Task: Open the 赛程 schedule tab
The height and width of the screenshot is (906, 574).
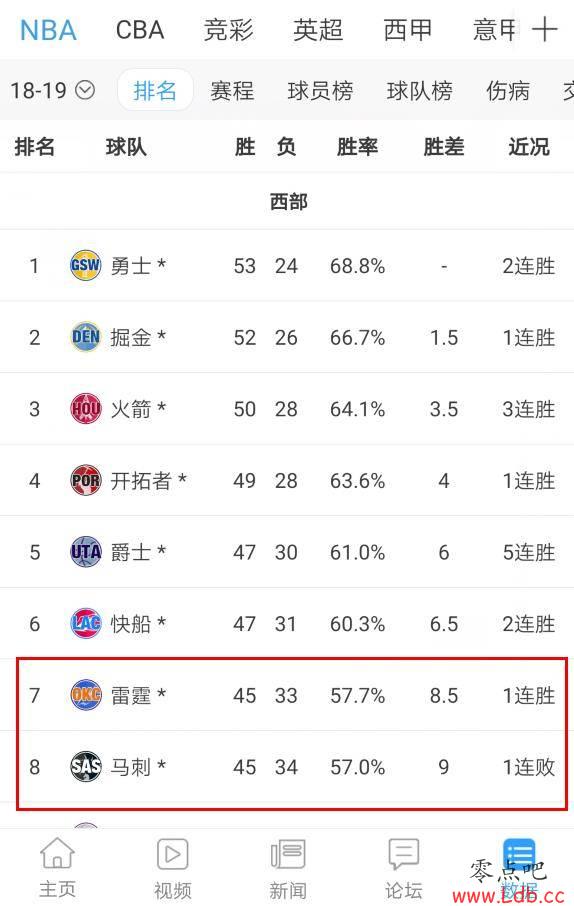Action: pyautogui.click(x=232, y=91)
